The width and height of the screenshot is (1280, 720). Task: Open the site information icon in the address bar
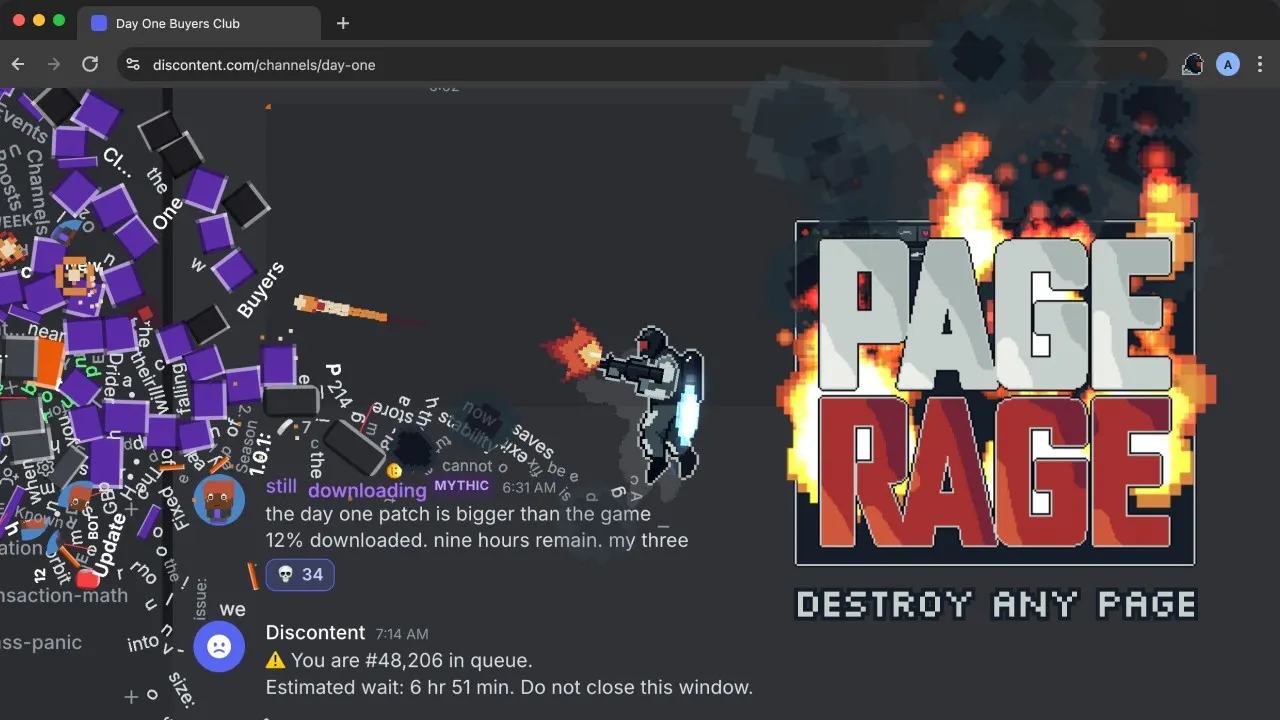pyautogui.click(x=132, y=65)
